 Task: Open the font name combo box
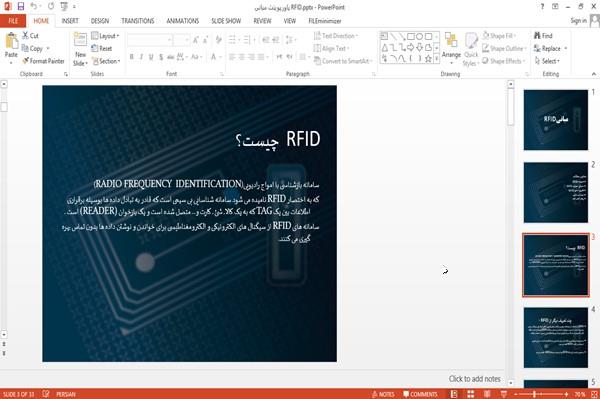(x=150, y=40)
